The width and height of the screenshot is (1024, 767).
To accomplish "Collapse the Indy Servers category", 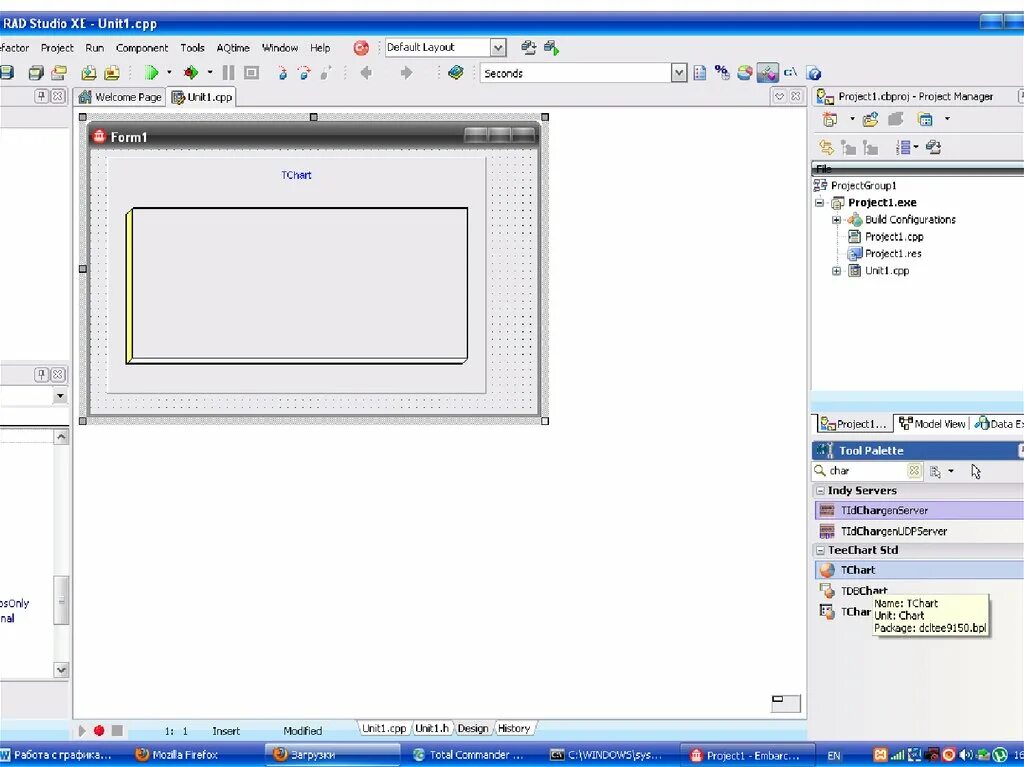I will point(820,491).
